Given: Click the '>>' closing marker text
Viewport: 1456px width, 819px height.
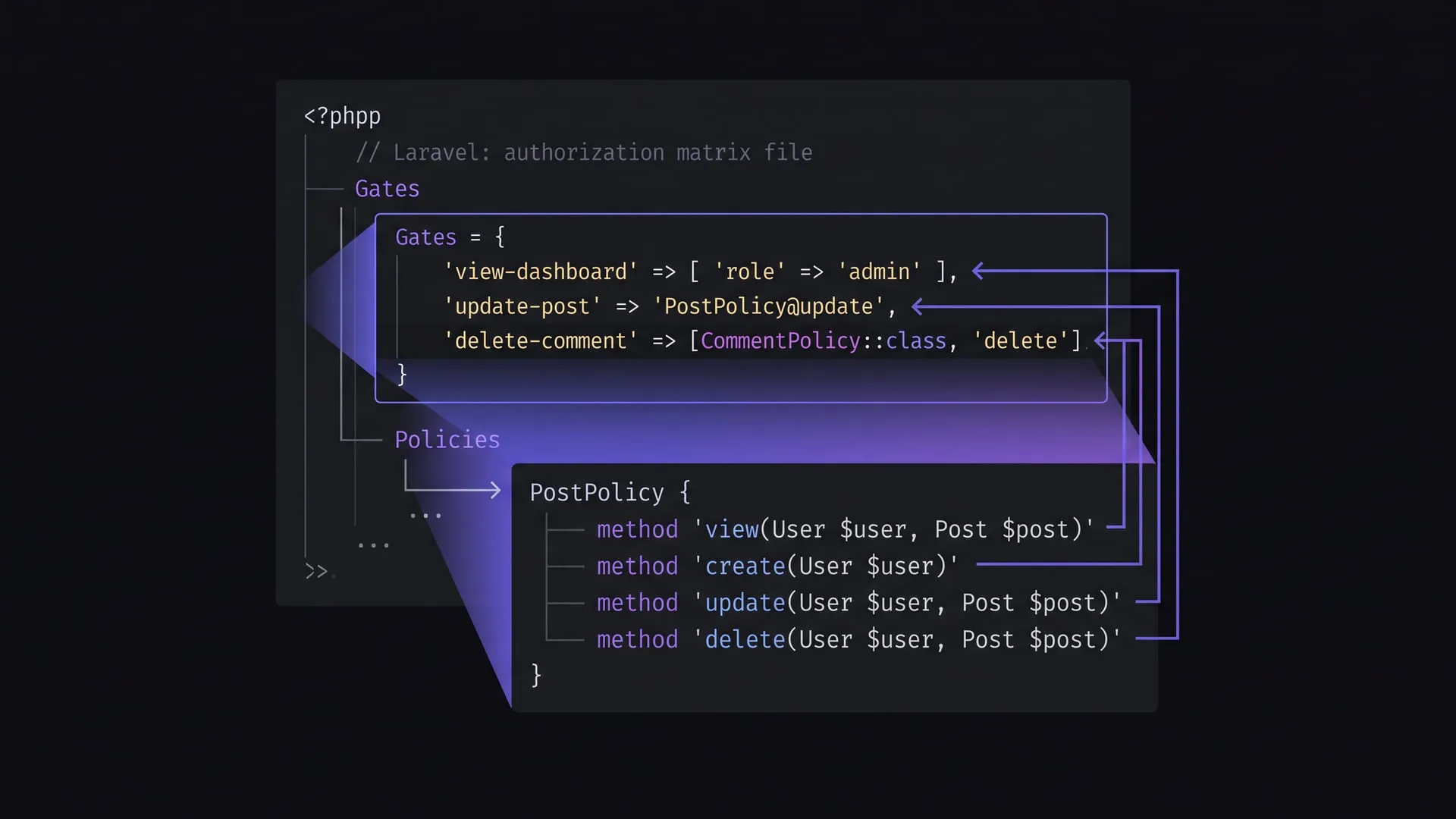Looking at the screenshot, I should pos(316,571).
